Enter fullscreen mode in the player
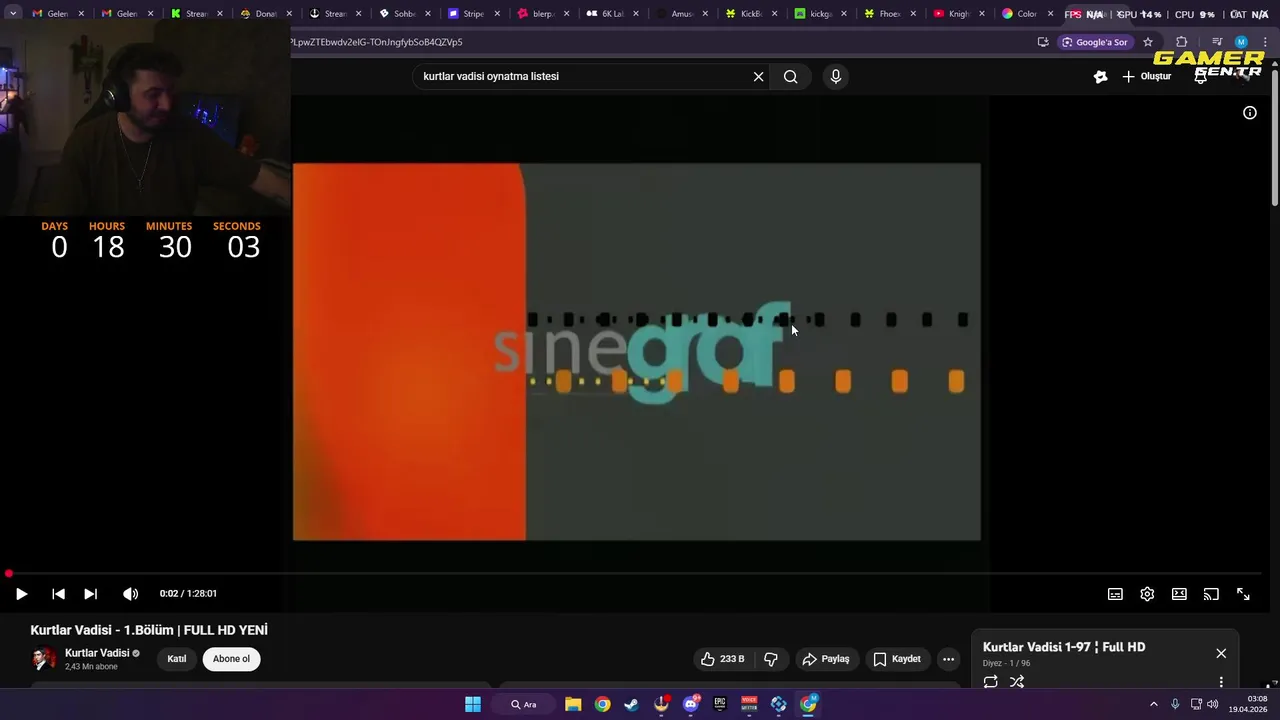This screenshot has width=1280, height=720. click(1243, 594)
